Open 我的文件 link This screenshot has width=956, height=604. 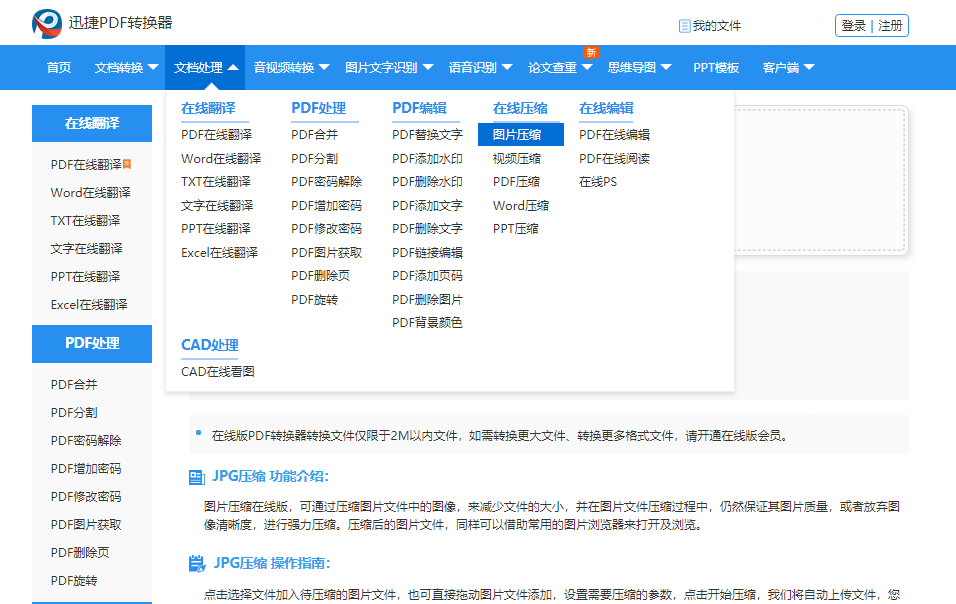pos(716,26)
